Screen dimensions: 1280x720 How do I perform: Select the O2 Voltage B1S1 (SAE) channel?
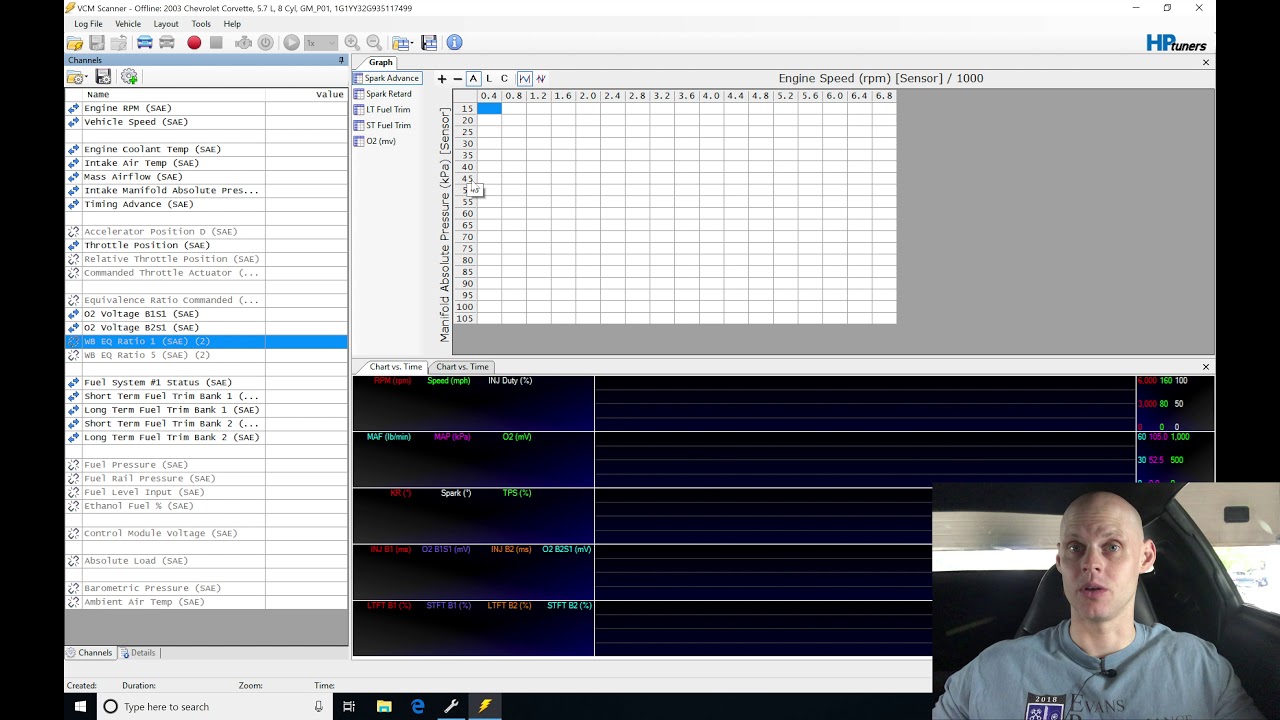206,314
